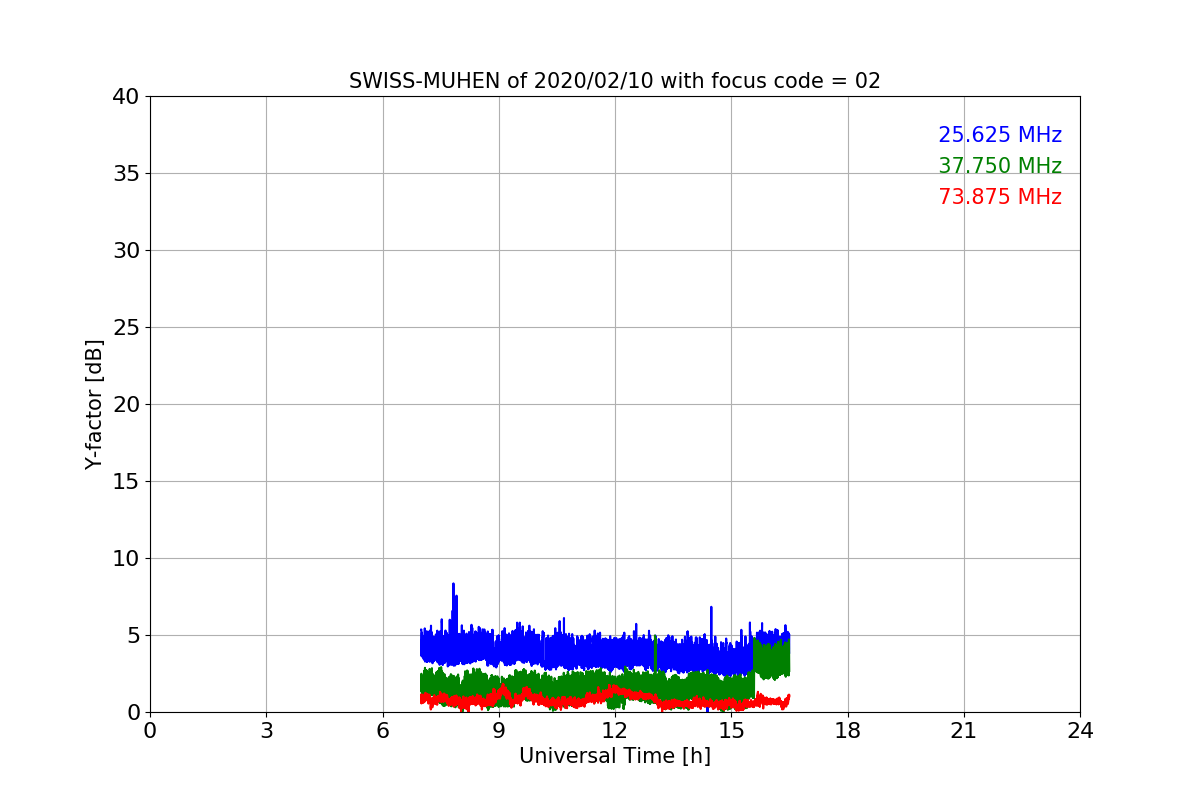Click the x-axis tick label 12
Image resolution: width=1200 pixels, height=800 pixels.
pos(615,731)
